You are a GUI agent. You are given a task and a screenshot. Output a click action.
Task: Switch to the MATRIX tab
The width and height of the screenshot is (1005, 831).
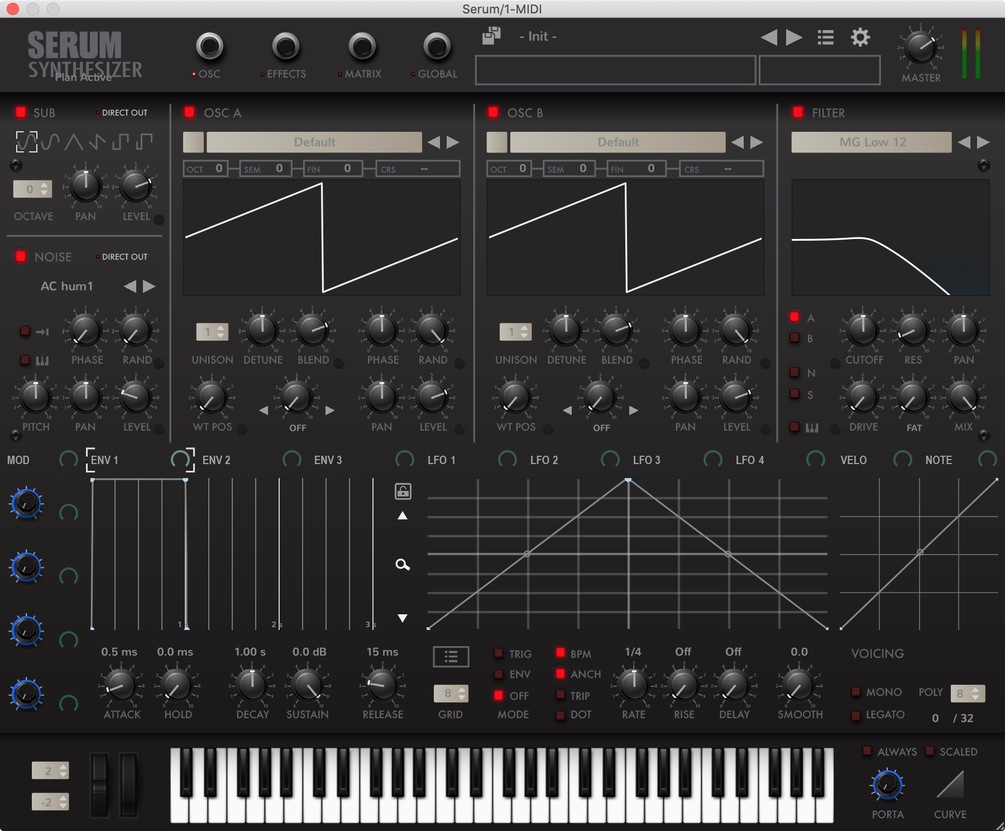point(362,47)
